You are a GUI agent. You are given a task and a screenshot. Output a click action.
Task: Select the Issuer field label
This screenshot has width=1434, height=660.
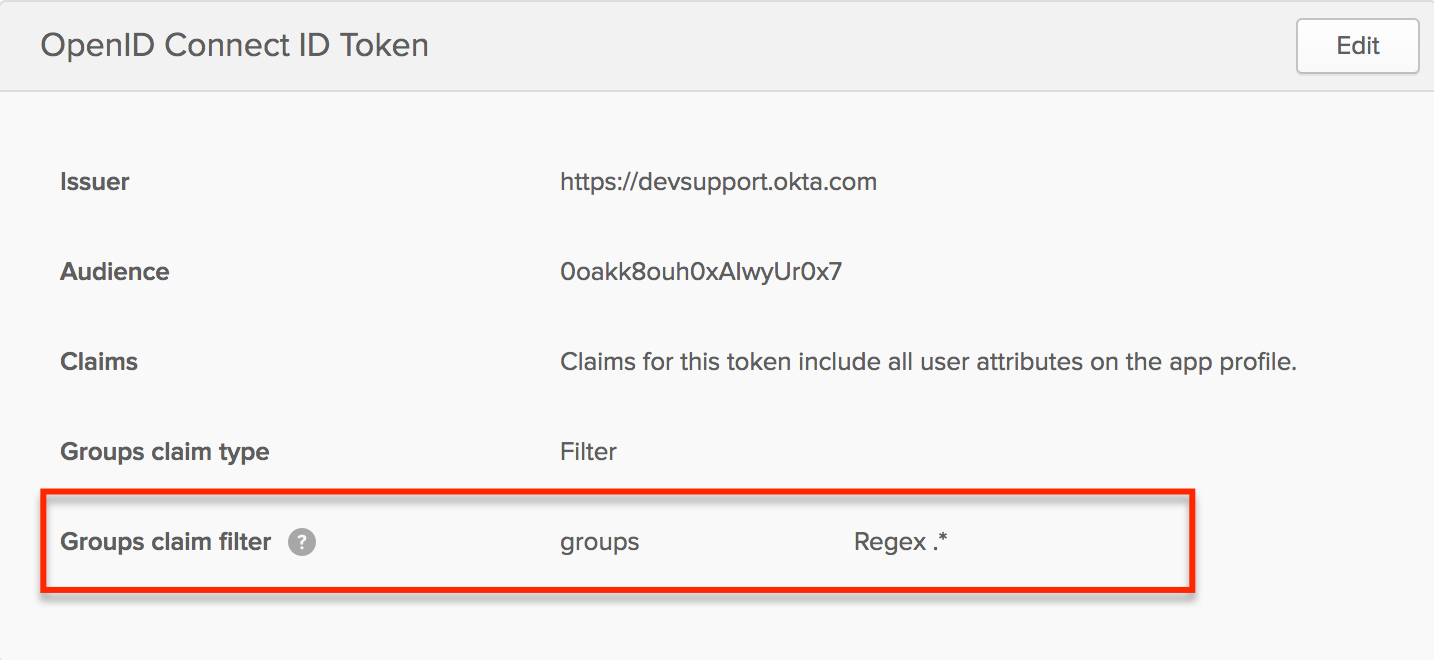click(95, 182)
